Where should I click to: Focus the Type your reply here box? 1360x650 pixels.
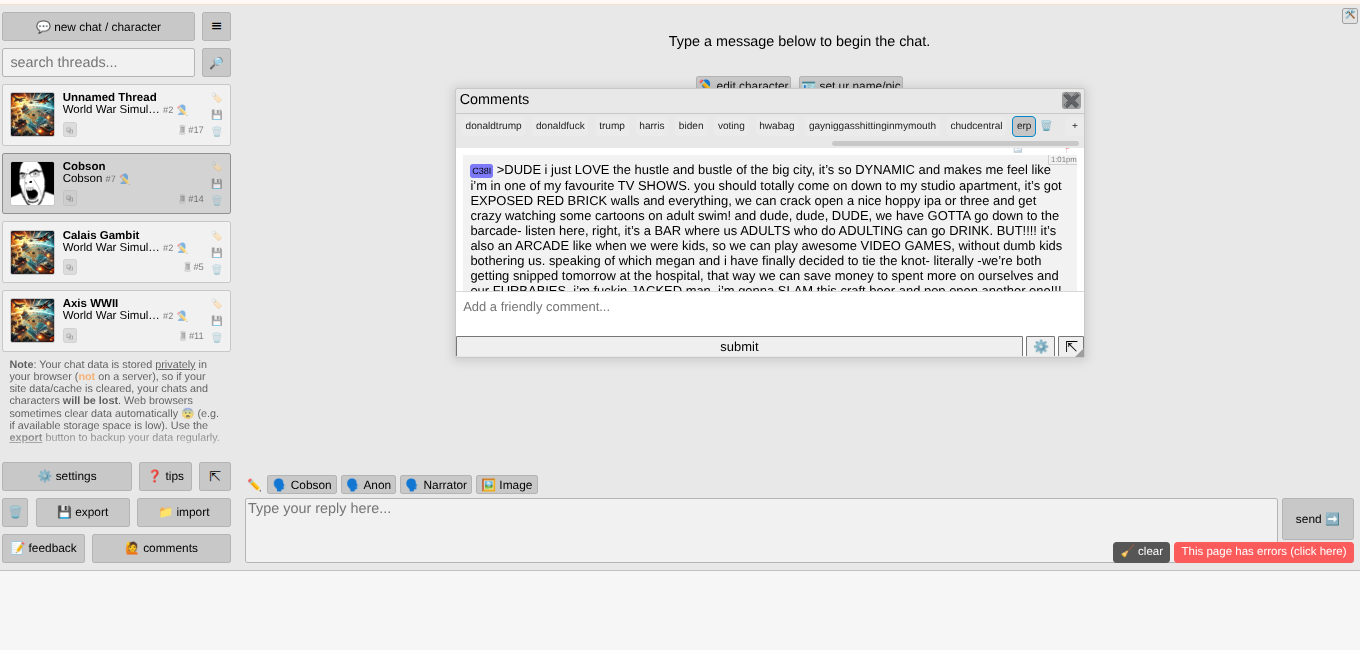pyautogui.click(x=761, y=530)
